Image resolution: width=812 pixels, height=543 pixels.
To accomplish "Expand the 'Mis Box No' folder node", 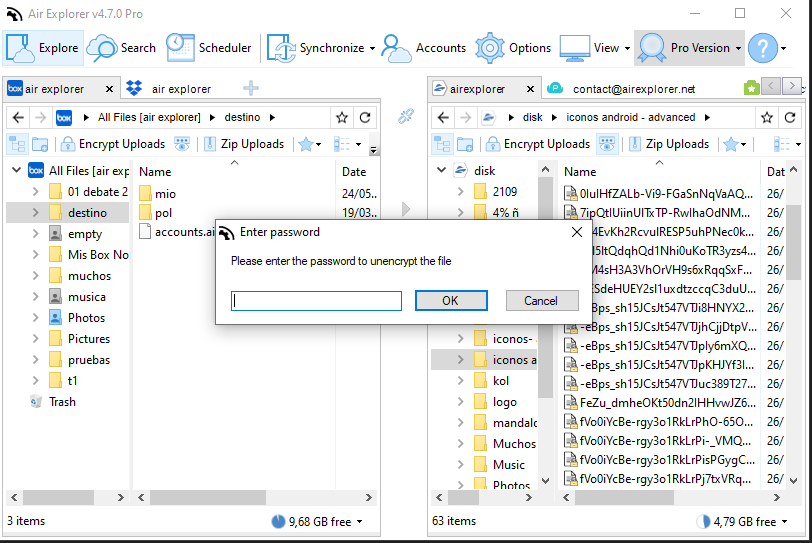I will (x=35, y=254).
